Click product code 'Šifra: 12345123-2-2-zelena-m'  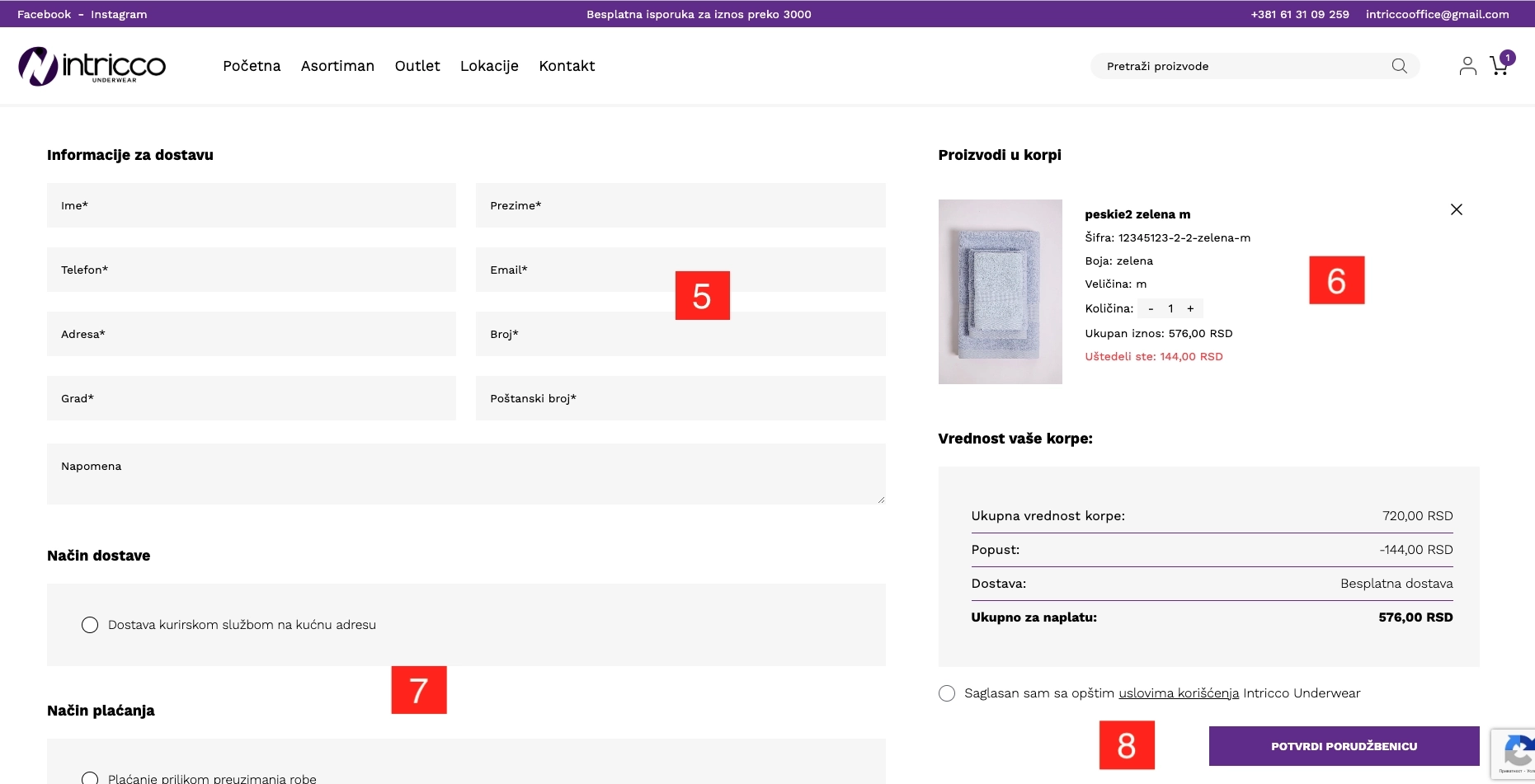(1167, 237)
